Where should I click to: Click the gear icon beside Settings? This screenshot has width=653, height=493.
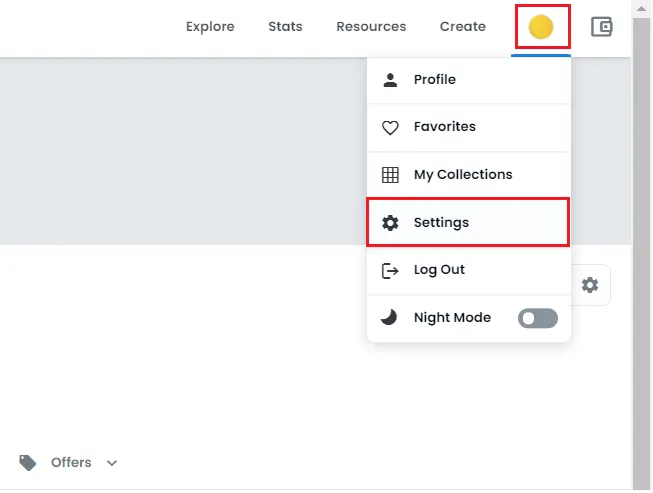pyautogui.click(x=390, y=222)
